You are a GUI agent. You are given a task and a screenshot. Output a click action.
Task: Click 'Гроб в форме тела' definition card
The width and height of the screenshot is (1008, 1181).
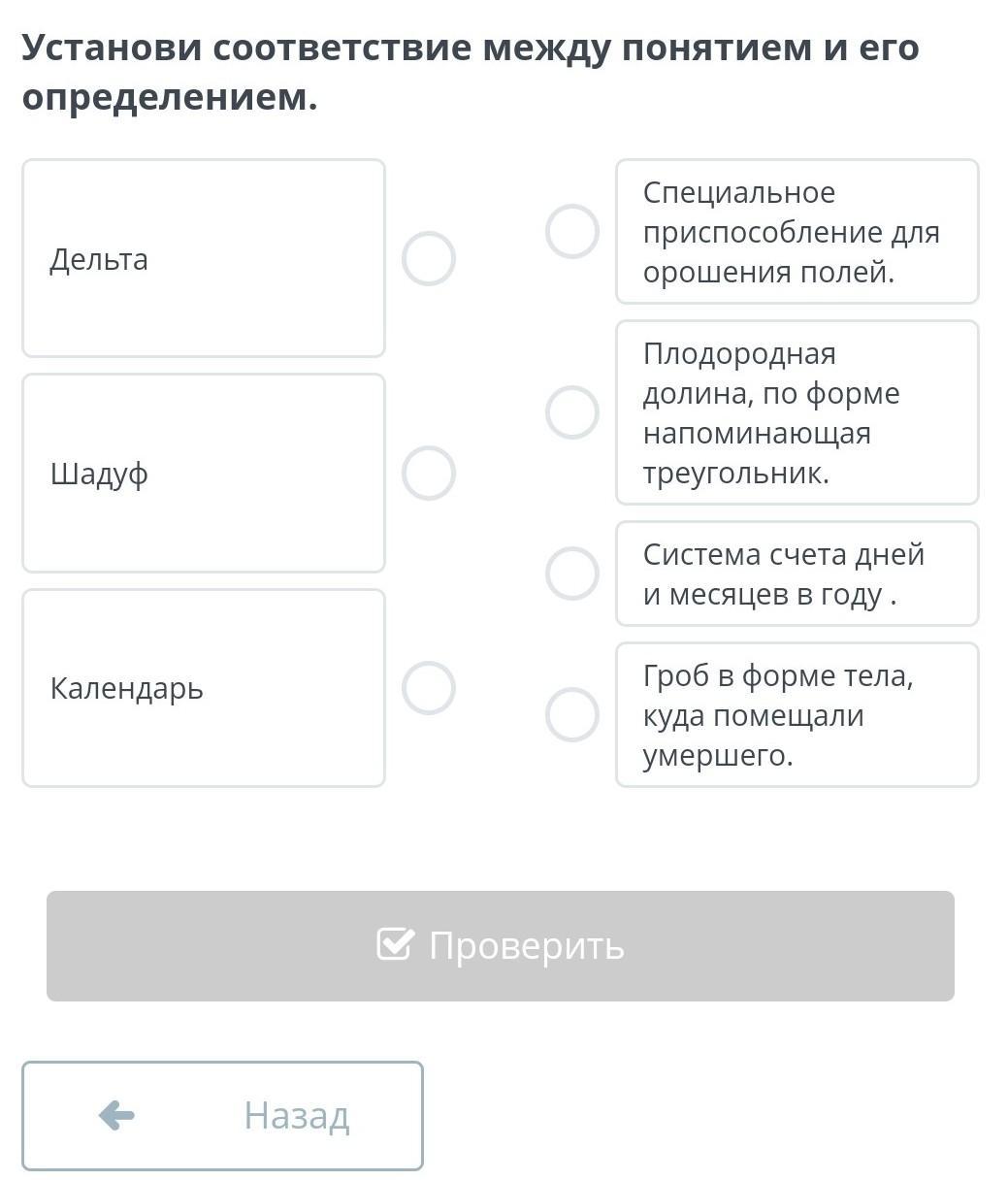coord(797,715)
